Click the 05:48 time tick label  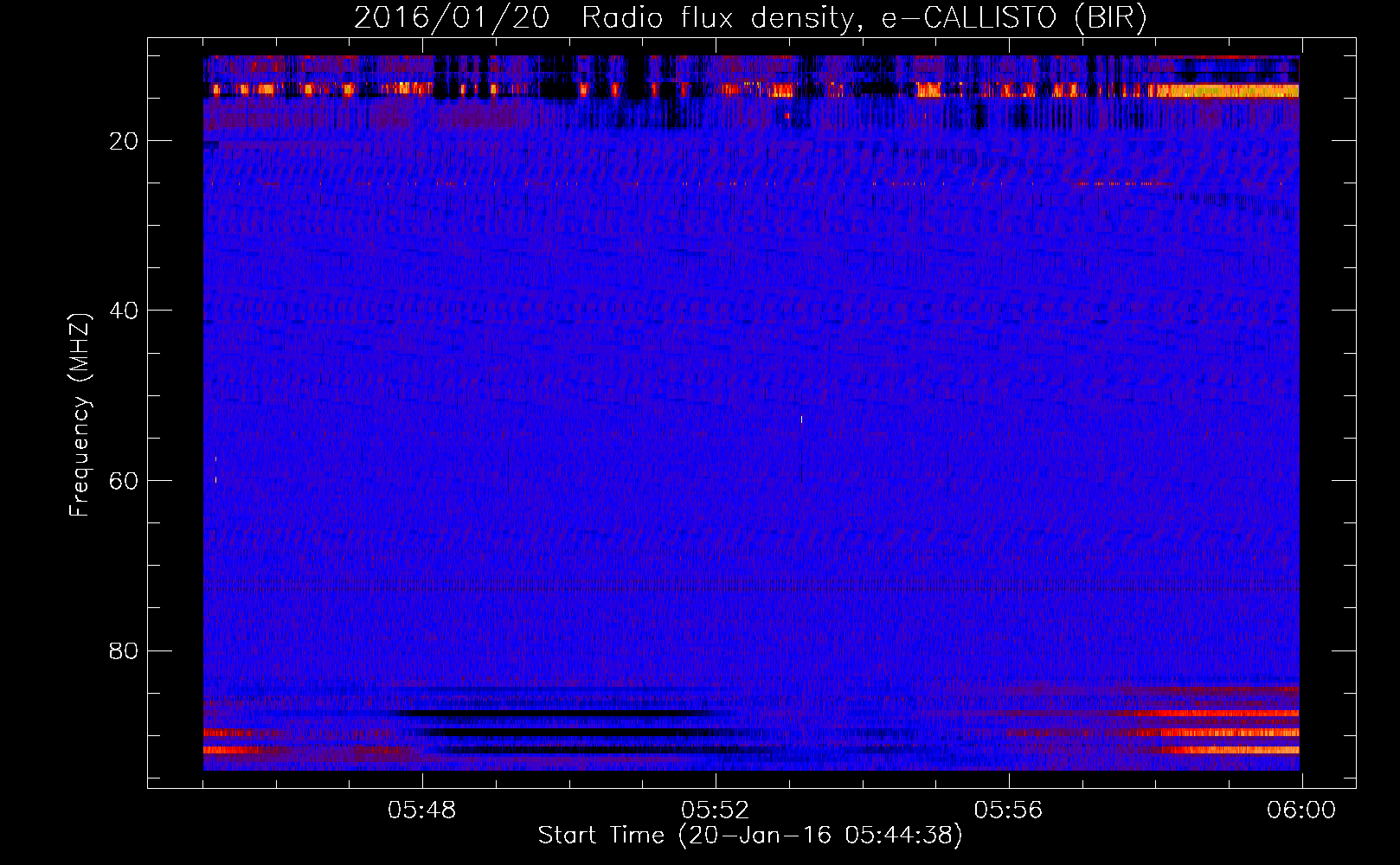[422, 811]
